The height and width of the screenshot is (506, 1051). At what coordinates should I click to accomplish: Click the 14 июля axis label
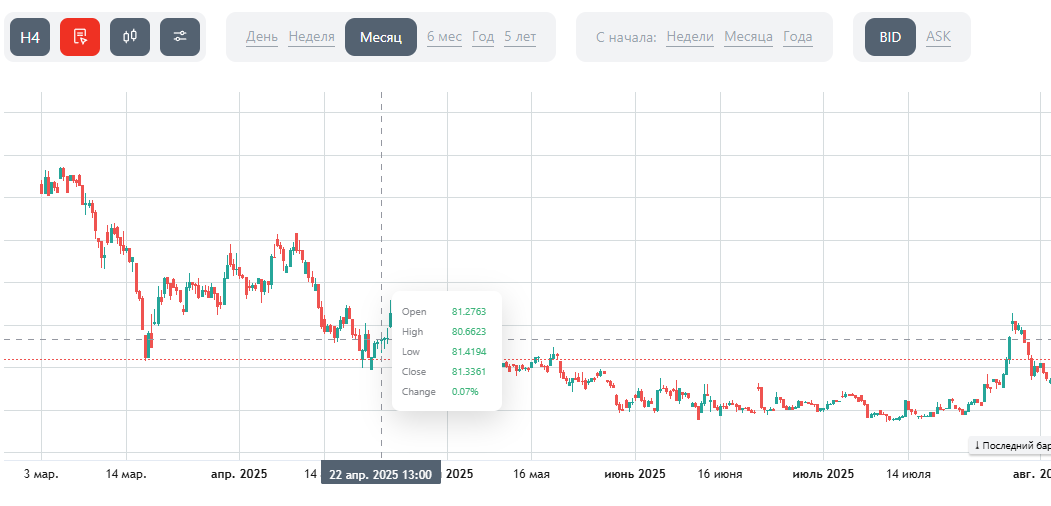[x=909, y=475]
